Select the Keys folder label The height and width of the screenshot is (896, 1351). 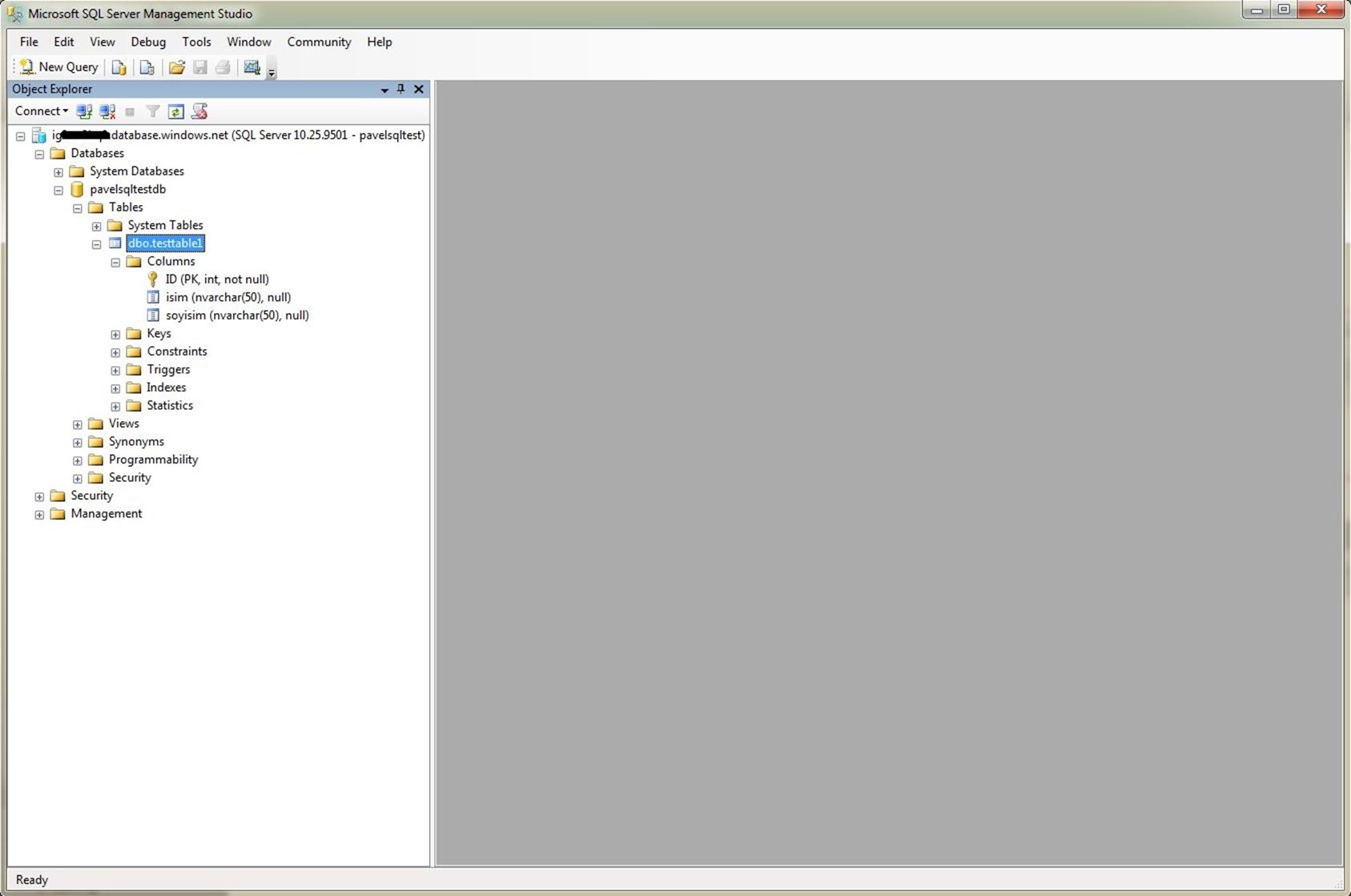click(159, 333)
